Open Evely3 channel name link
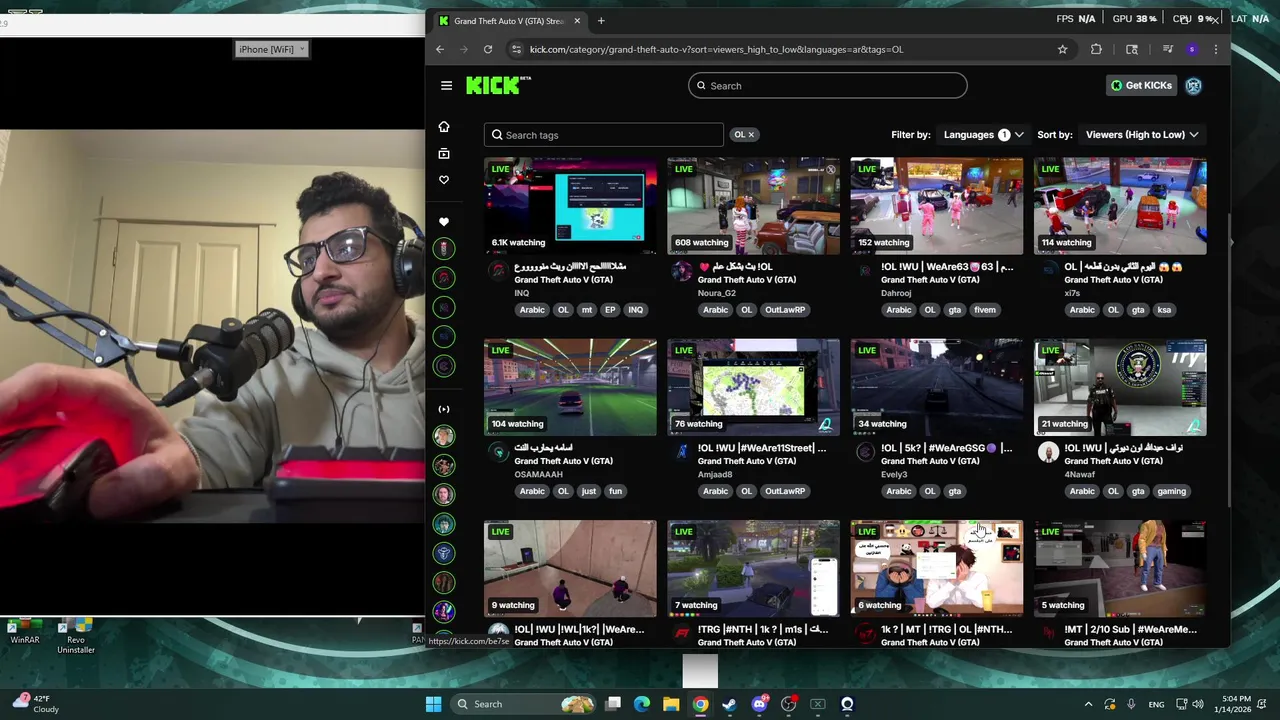The image size is (1280, 720). coord(894,474)
